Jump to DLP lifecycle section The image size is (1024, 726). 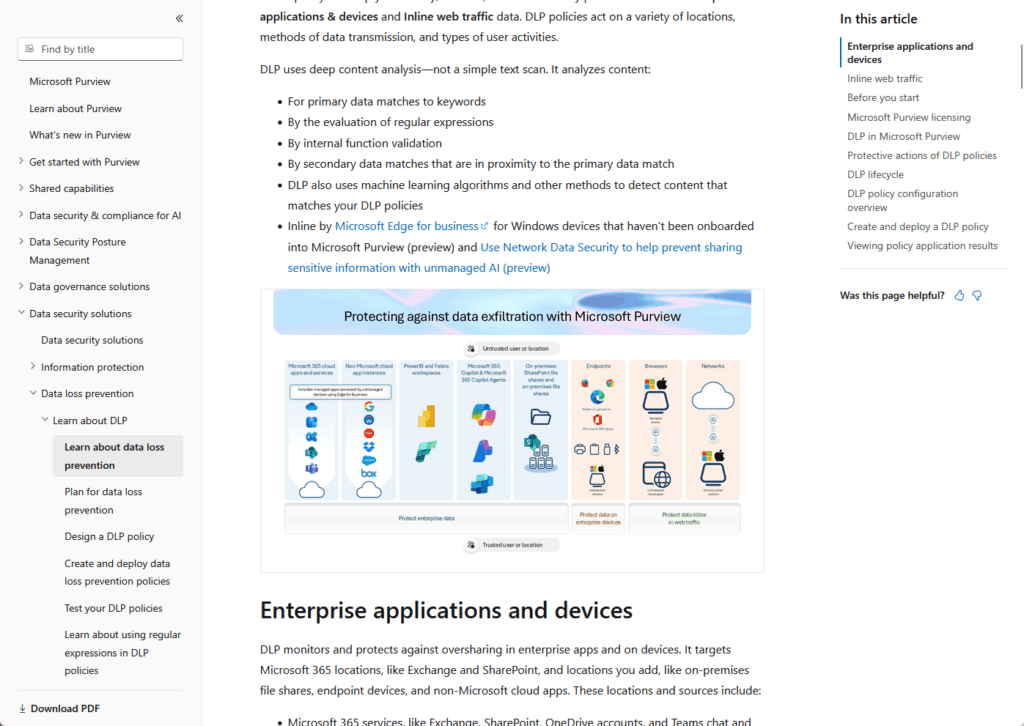click(x=875, y=174)
